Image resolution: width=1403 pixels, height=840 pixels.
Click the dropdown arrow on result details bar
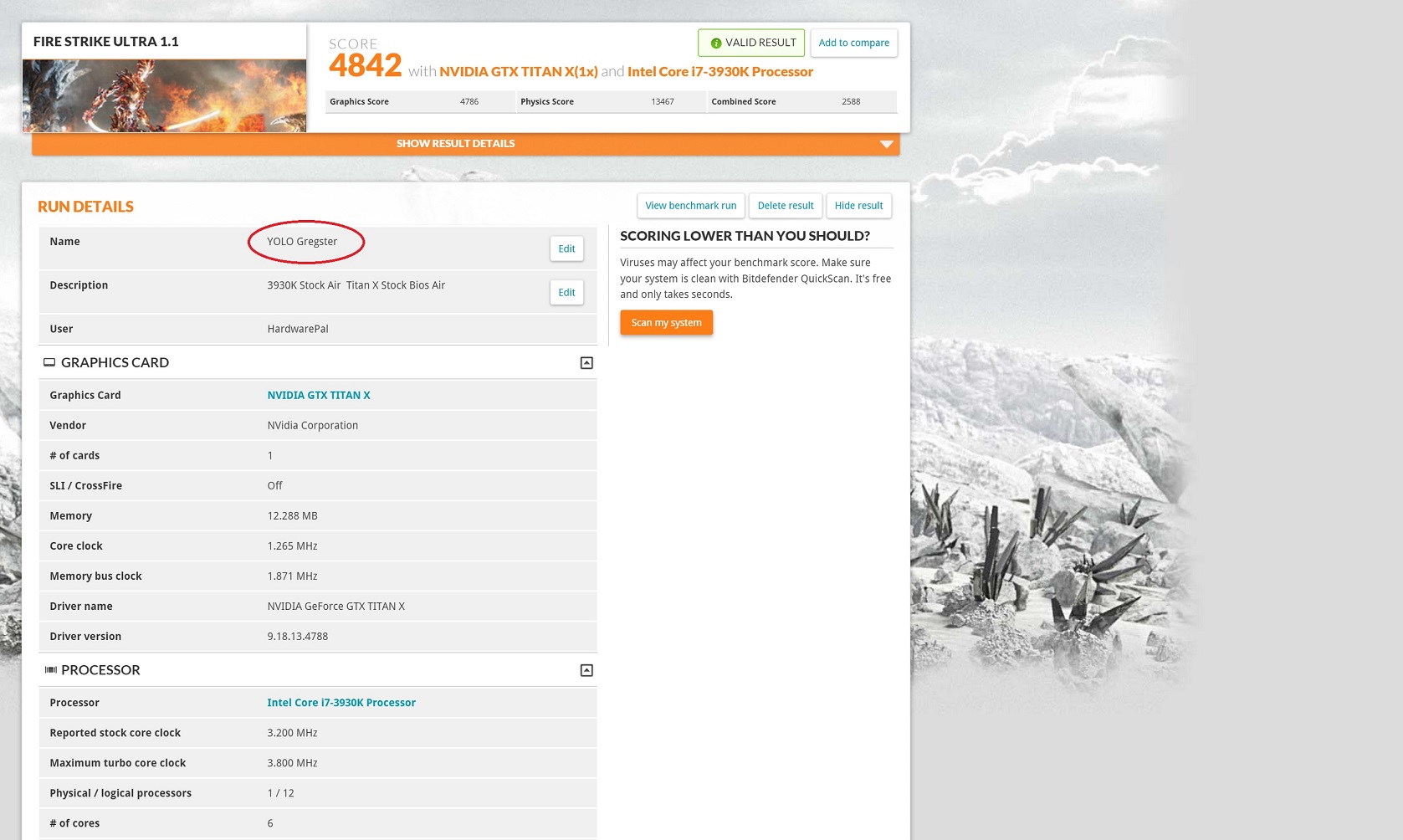[x=887, y=145]
